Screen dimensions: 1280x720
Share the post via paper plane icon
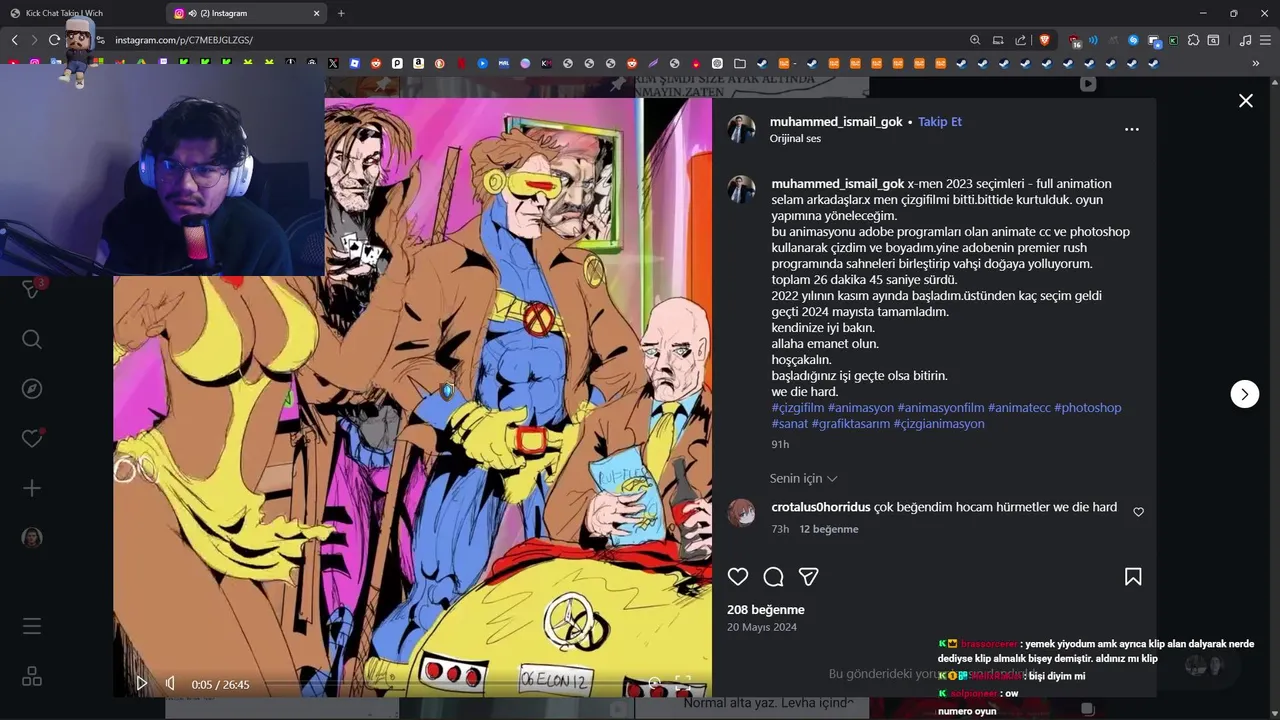click(809, 577)
